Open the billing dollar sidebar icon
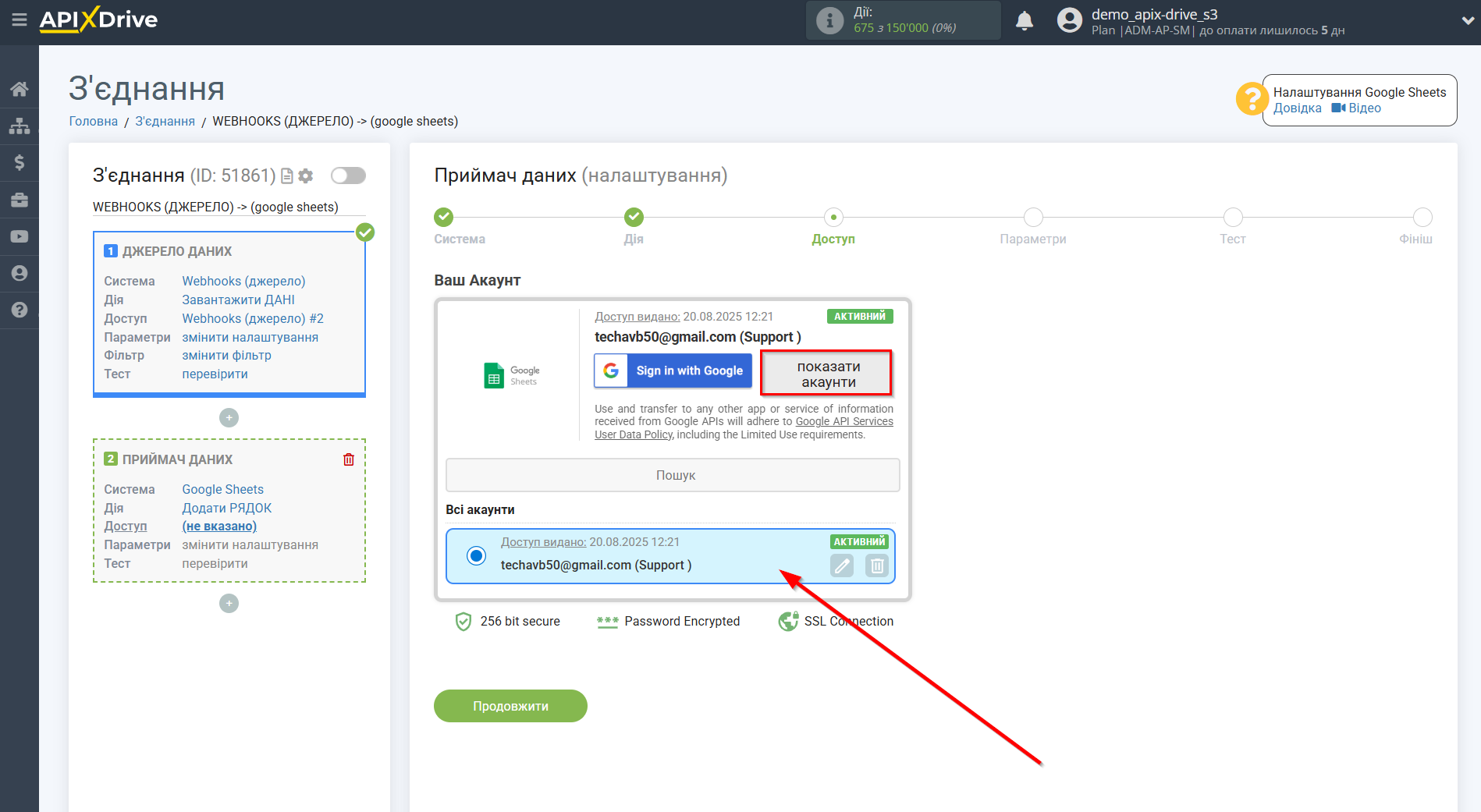 [x=20, y=162]
